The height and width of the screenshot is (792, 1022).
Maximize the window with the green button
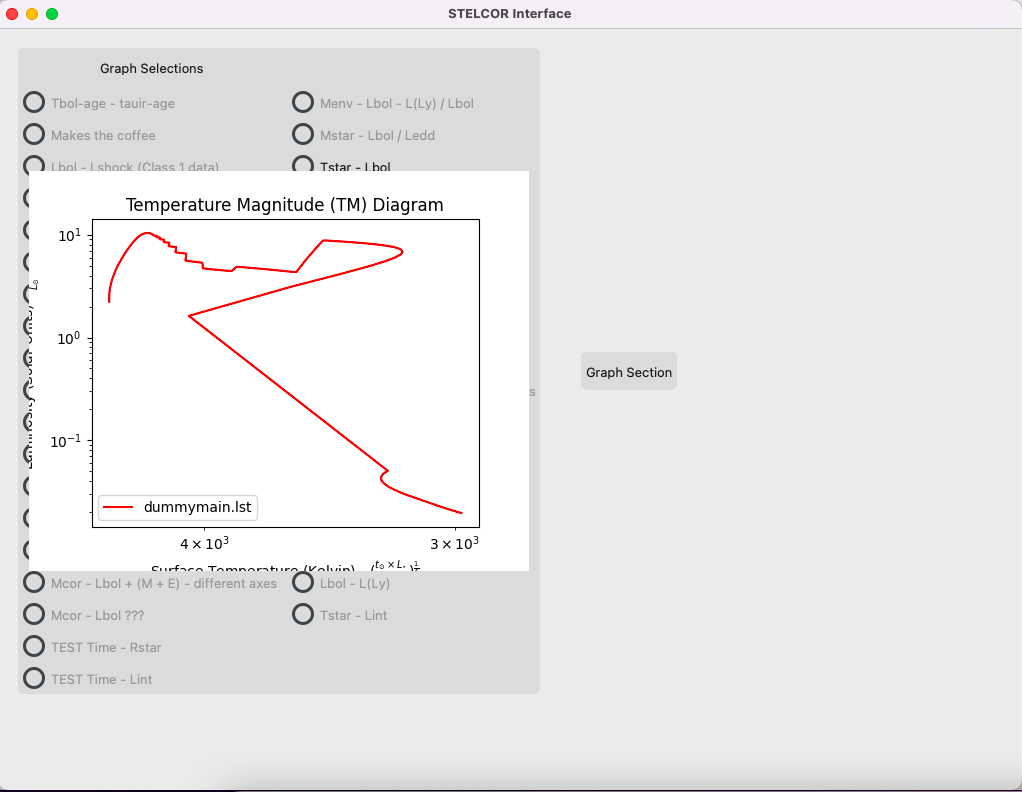tap(52, 14)
